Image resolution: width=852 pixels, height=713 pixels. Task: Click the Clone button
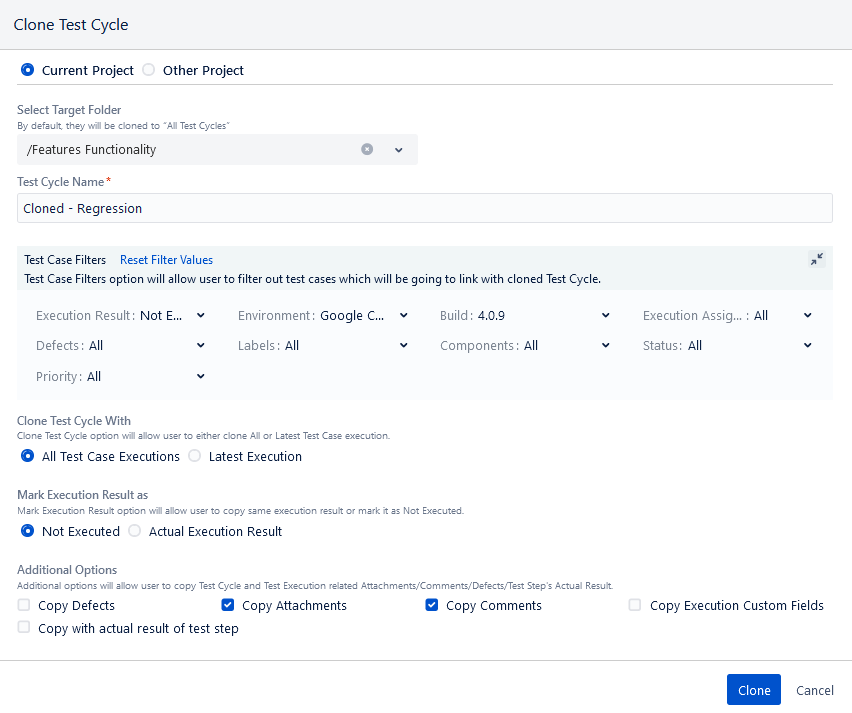[754, 690]
